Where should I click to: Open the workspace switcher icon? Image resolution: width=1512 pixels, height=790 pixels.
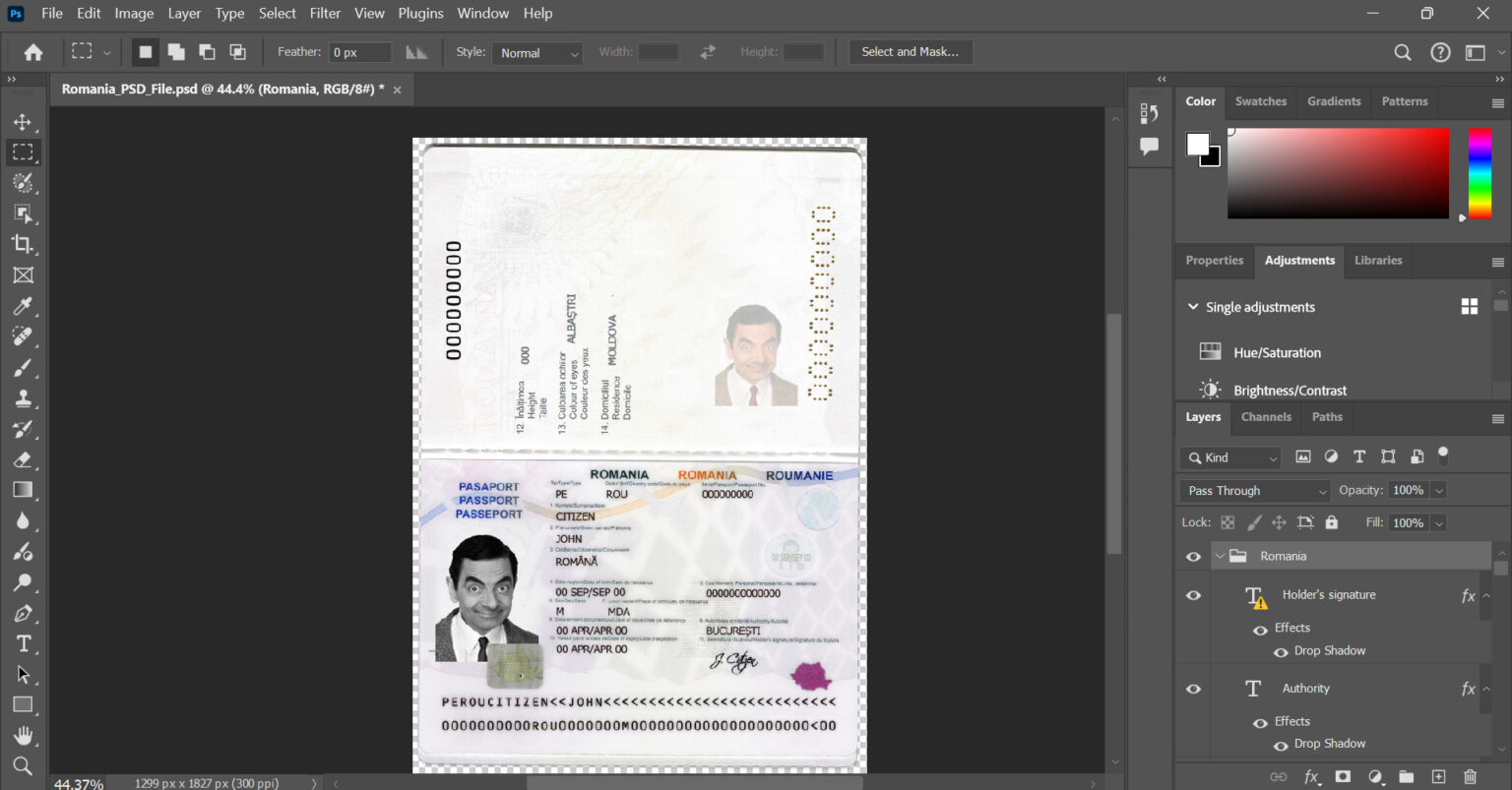[x=1475, y=52]
